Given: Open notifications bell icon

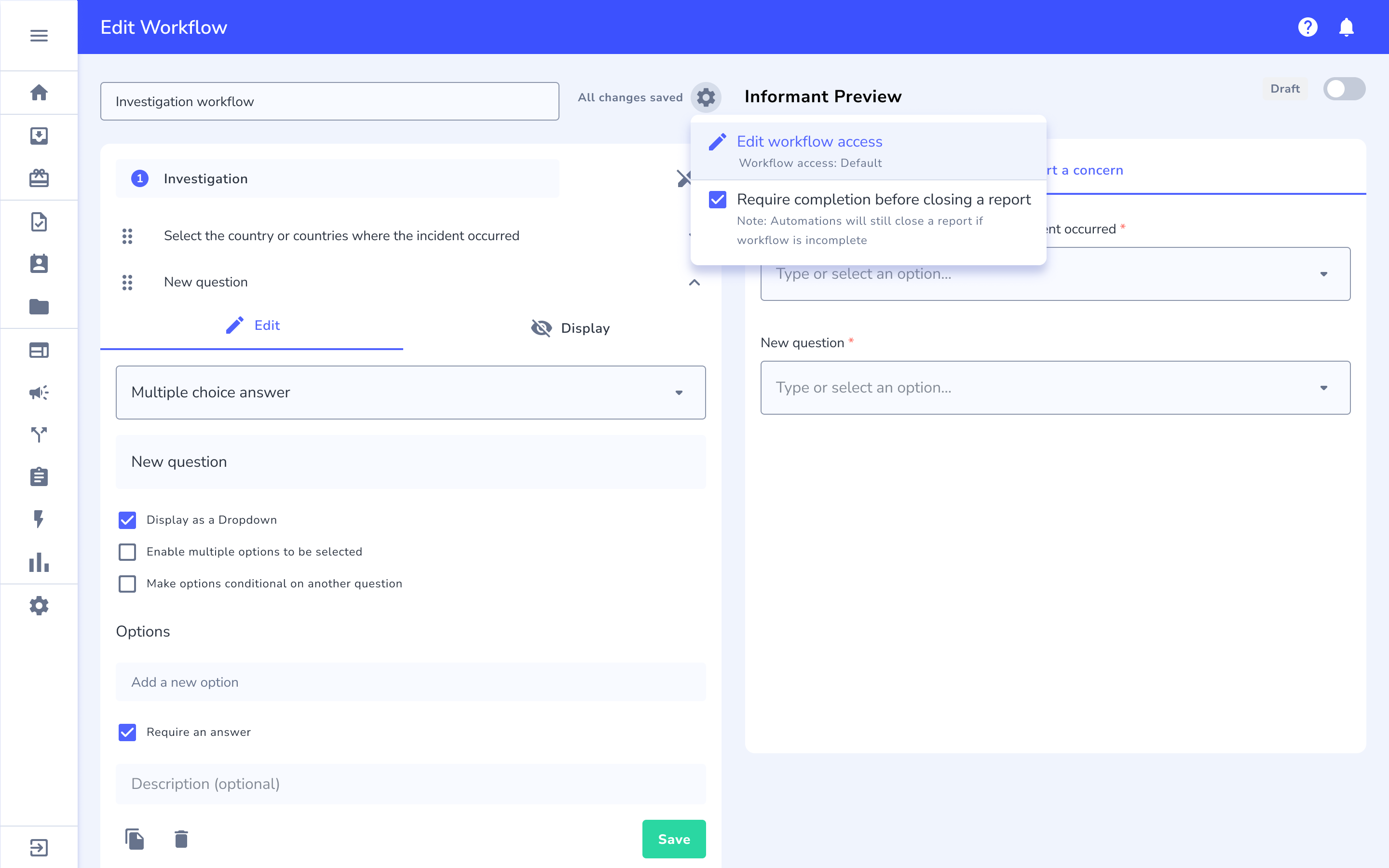Looking at the screenshot, I should pyautogui.click(x=1346, y=27).
